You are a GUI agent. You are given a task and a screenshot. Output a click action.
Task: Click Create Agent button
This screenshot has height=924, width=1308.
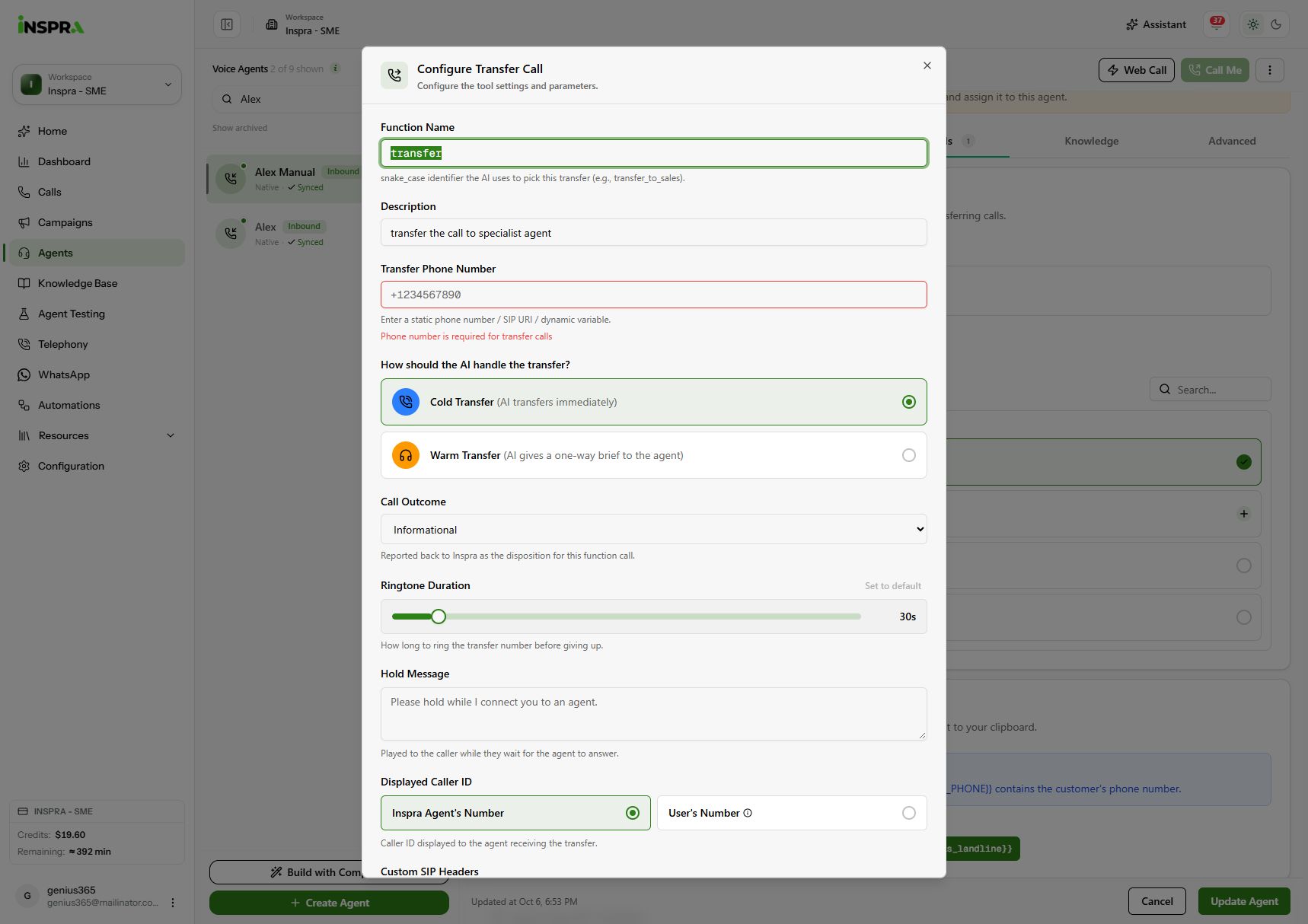(x=329, y=903)
